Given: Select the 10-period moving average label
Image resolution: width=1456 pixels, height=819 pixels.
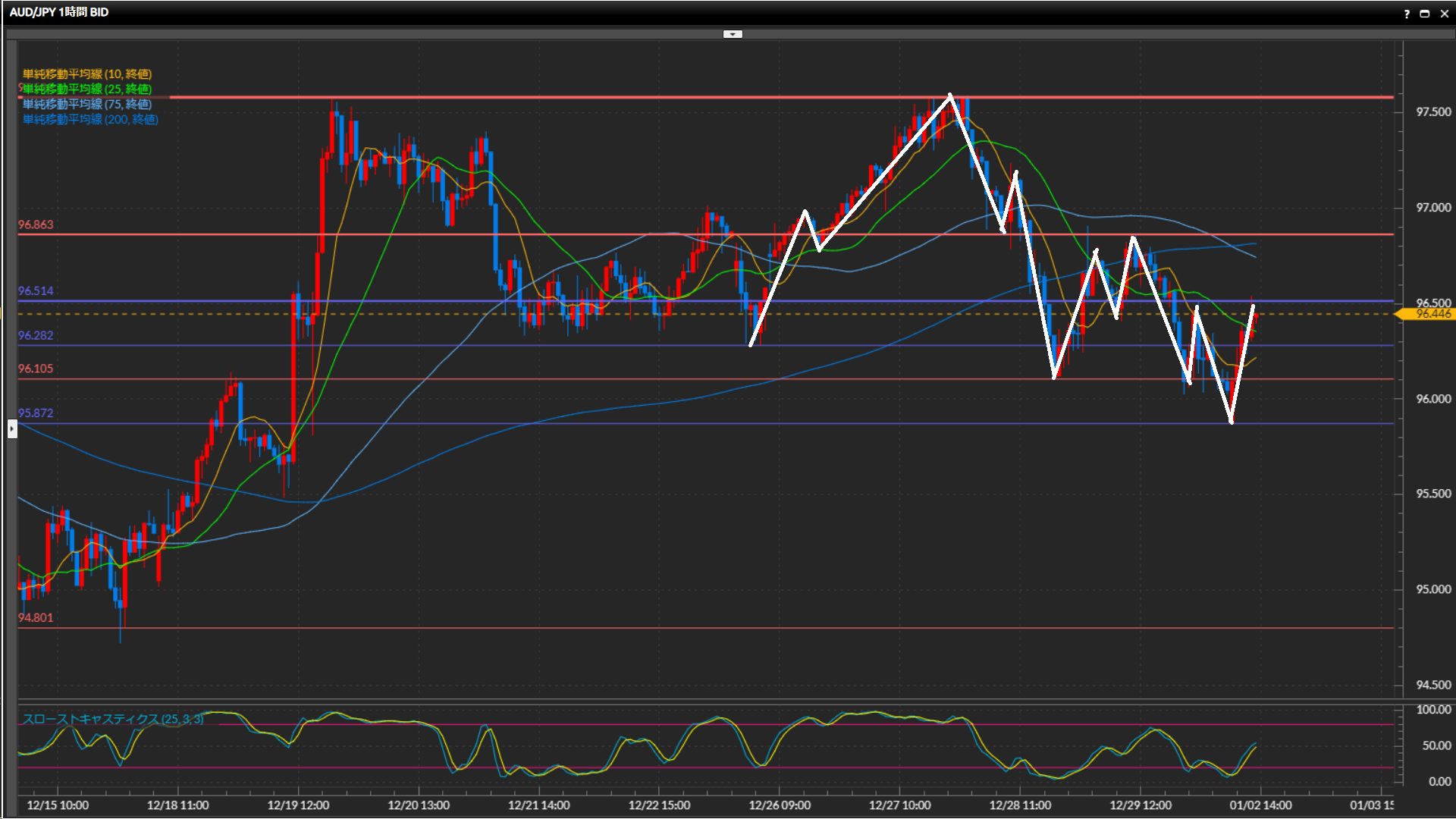Looking at the screenshot, I should (87, 74).
